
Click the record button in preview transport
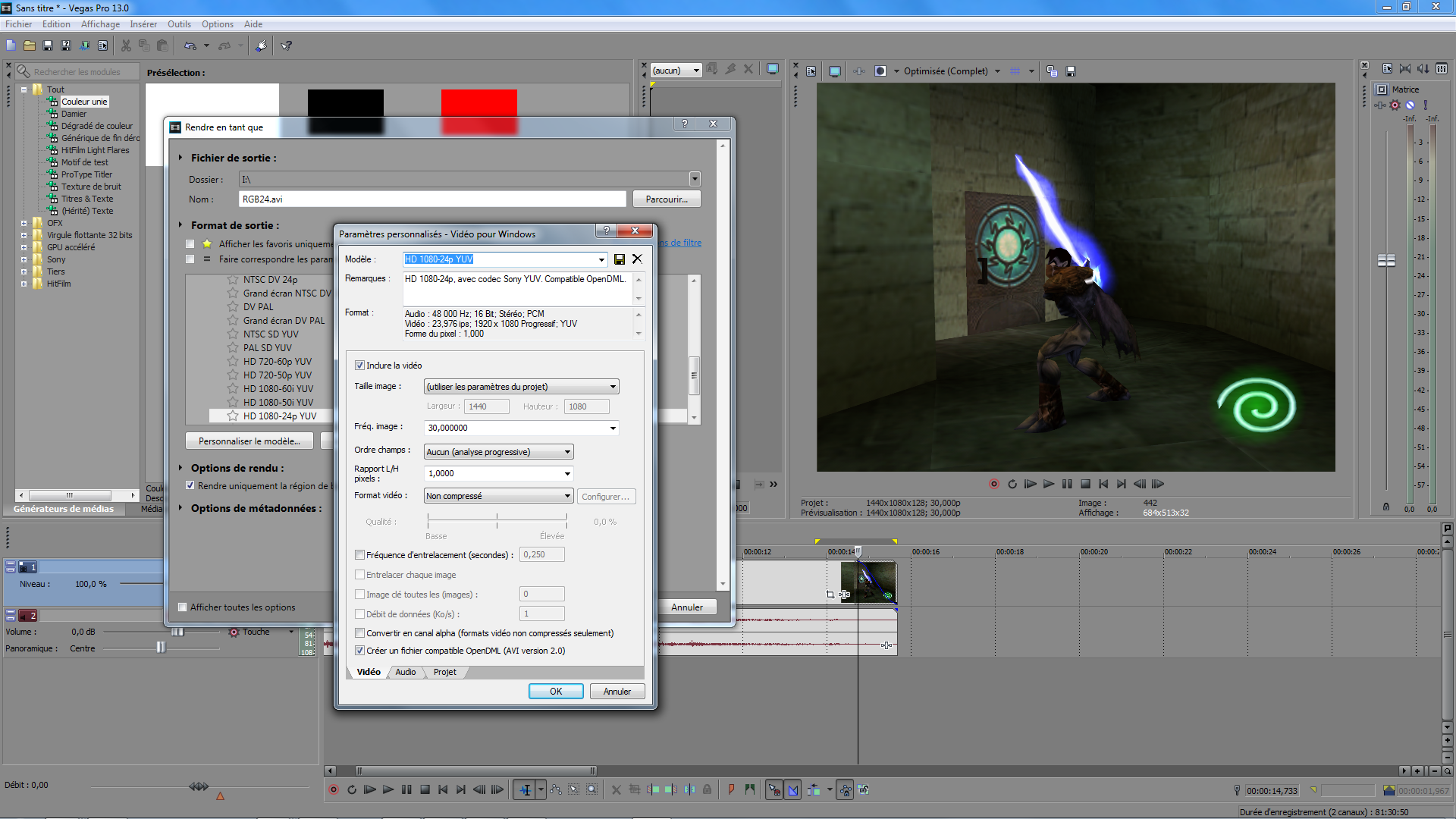pyautogui.click(x=994, y=484)
